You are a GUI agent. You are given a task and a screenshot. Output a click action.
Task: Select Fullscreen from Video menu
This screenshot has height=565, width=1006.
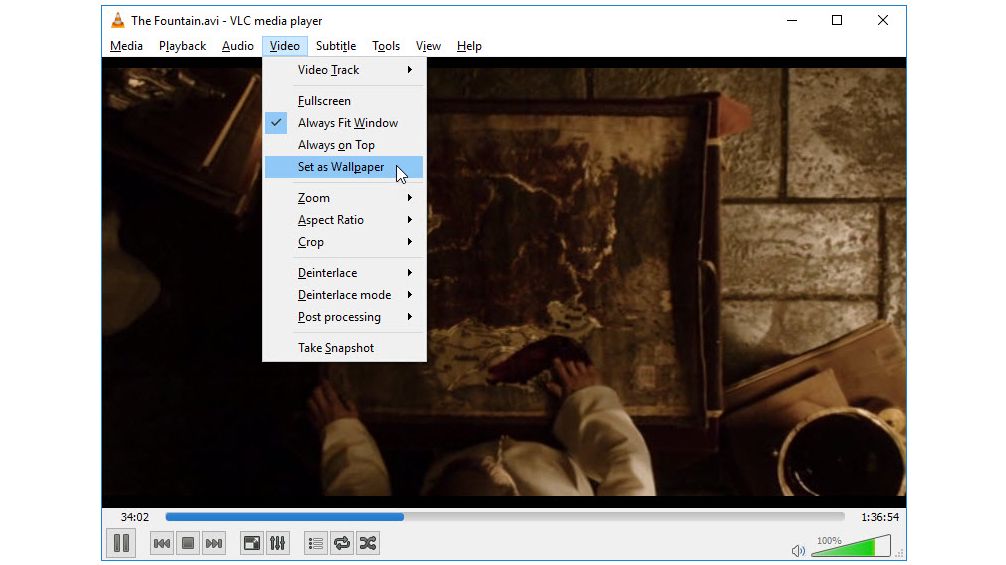click(x=344, y=101)
